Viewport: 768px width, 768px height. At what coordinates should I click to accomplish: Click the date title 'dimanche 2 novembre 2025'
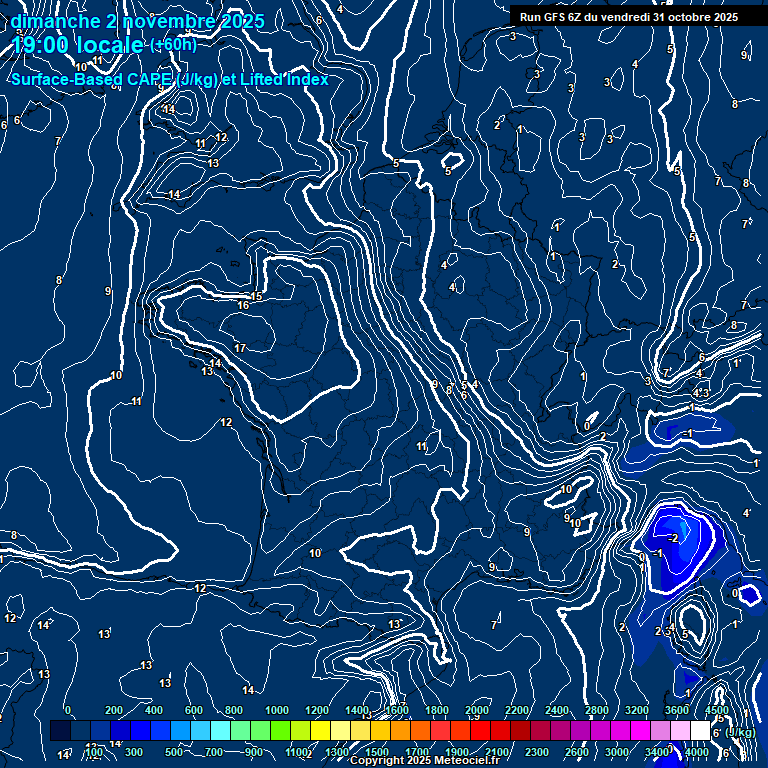[138, 21]
